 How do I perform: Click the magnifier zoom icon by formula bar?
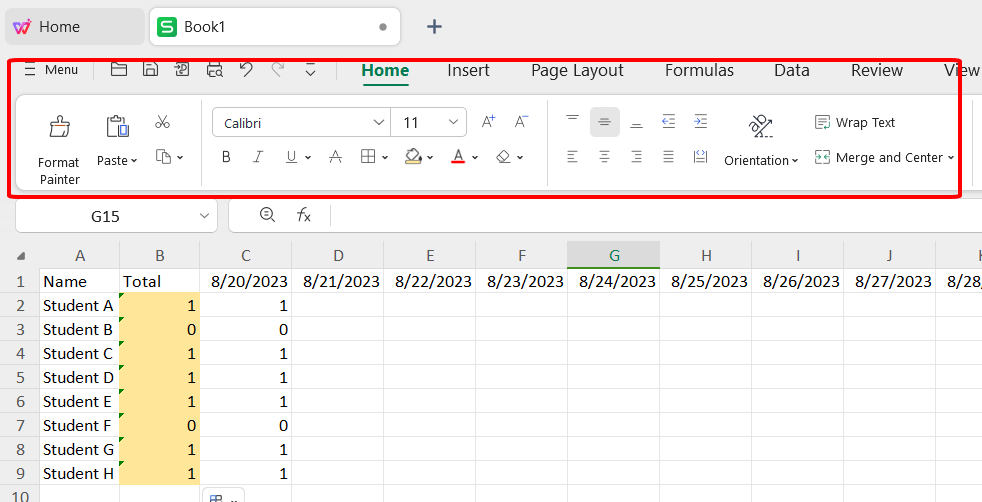click(x=267, y=215)
